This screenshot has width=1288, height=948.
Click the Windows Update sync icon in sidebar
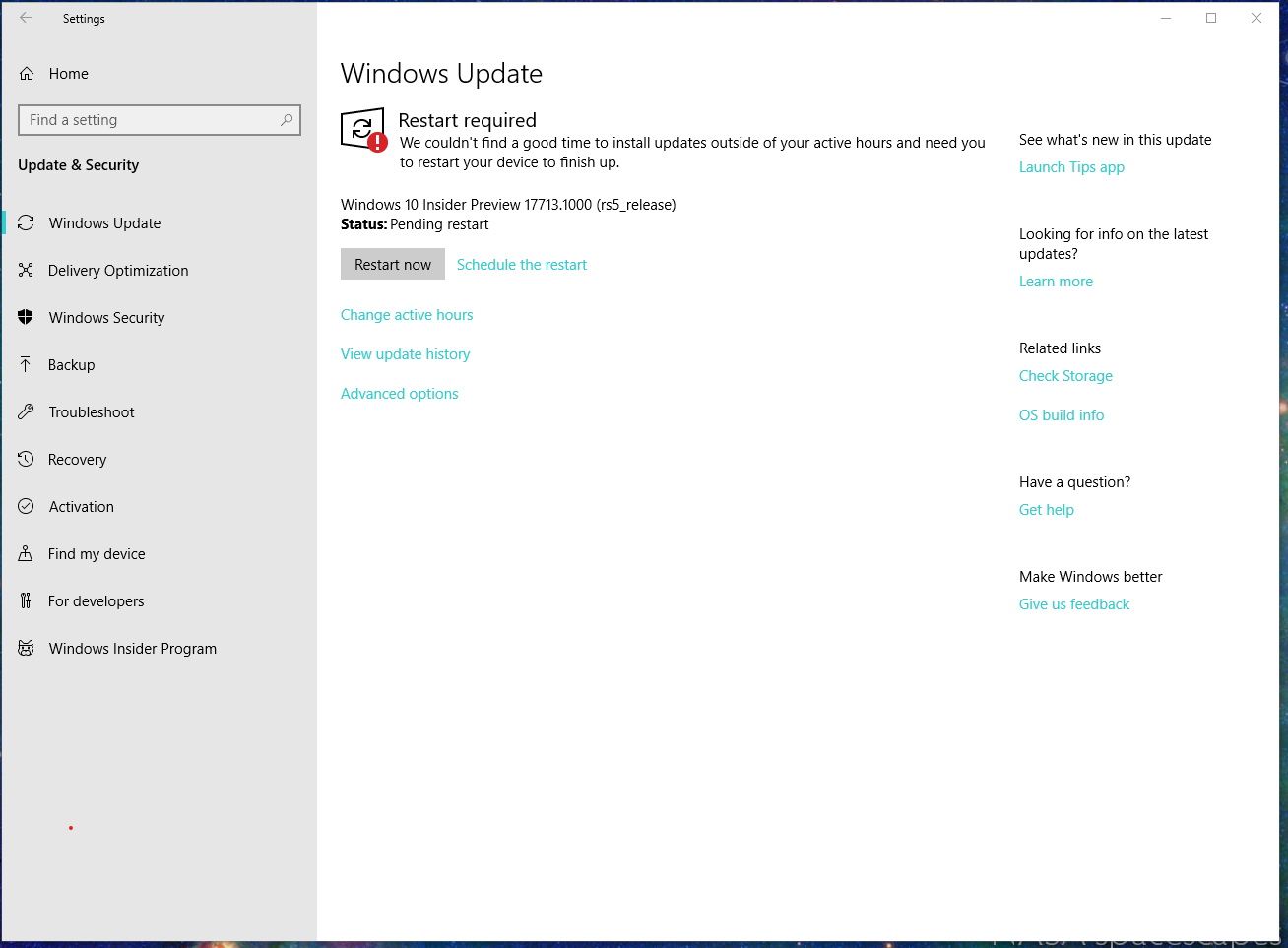[x=26, y=223]
